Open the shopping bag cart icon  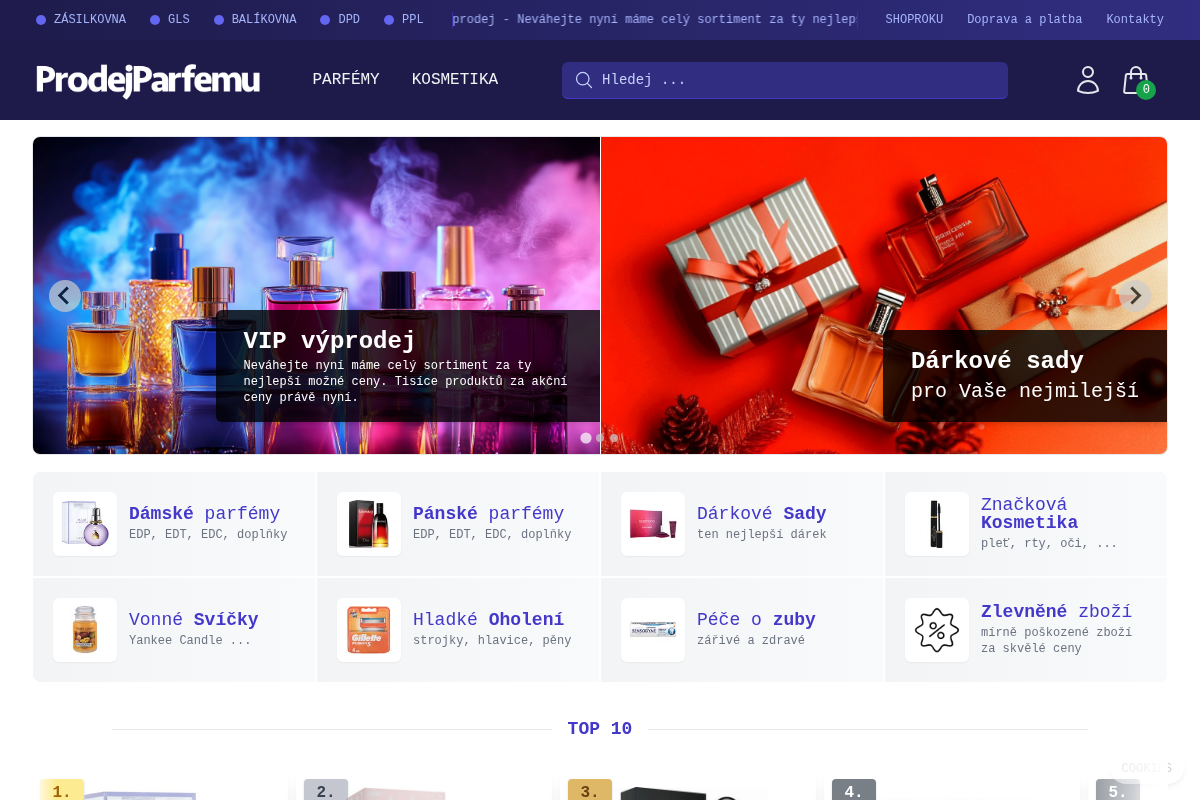pos(1136,81)
